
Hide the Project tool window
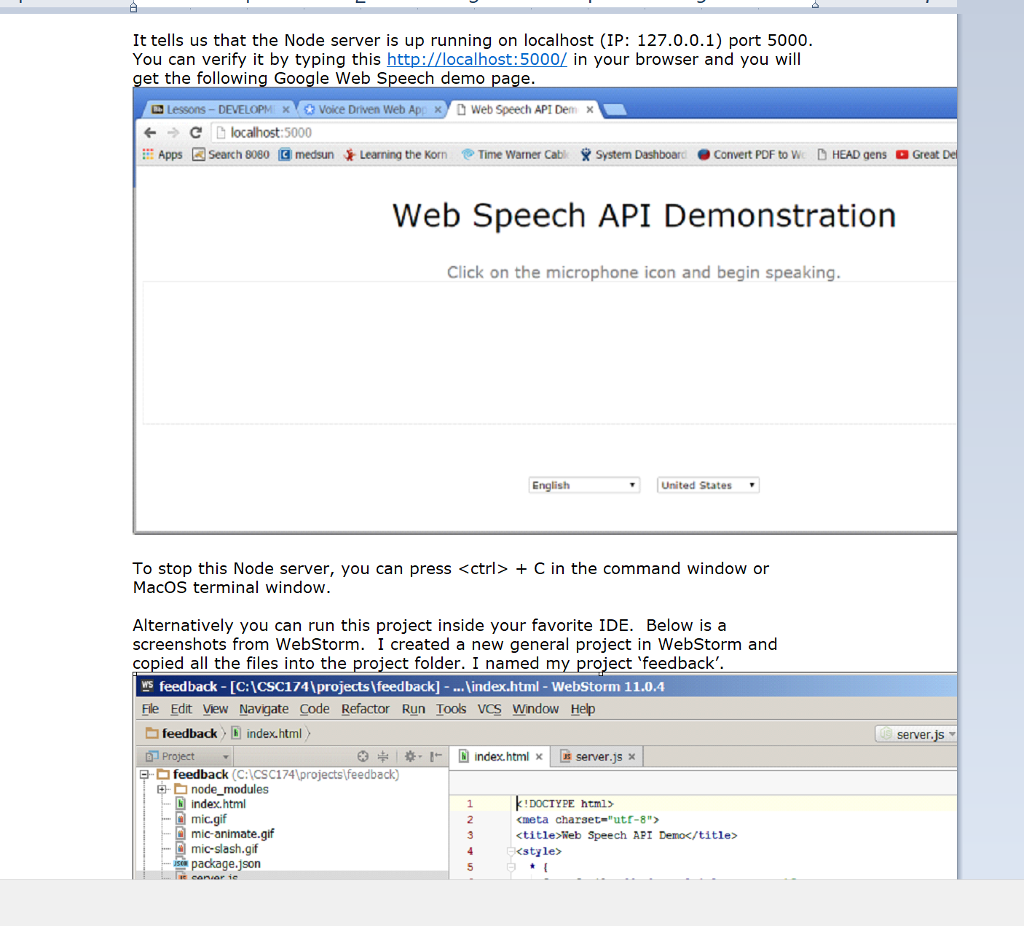coord(436,756)
